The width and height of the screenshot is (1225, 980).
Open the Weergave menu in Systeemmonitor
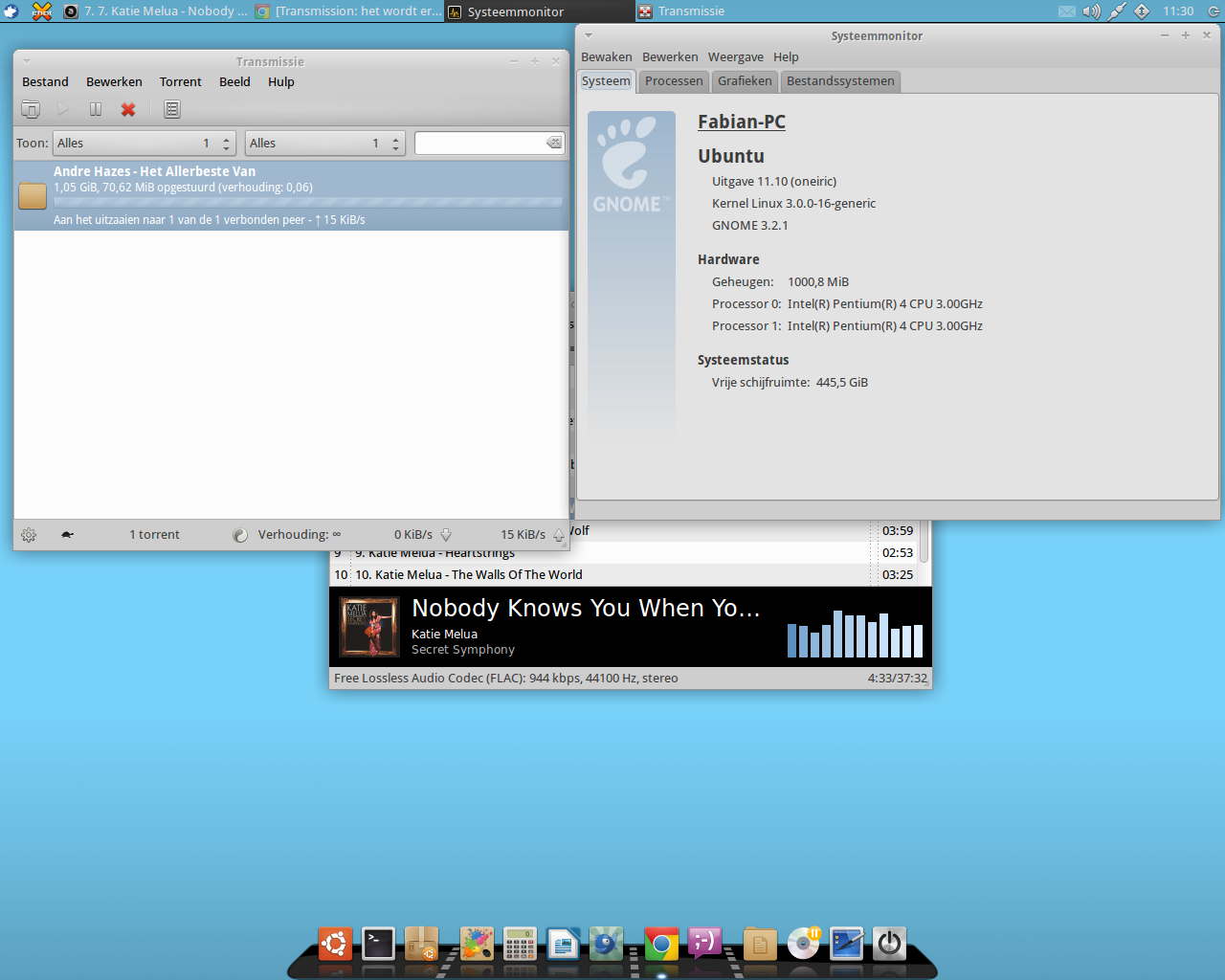tap(736, 57)
